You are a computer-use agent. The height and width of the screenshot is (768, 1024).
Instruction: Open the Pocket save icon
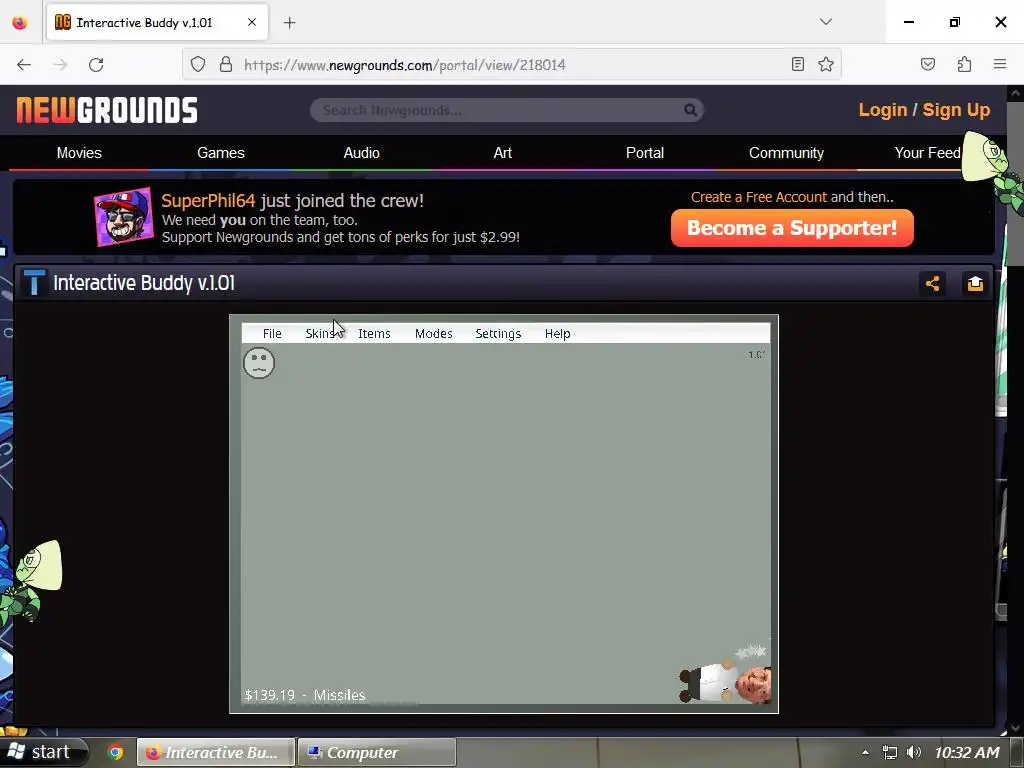(928, 64)
